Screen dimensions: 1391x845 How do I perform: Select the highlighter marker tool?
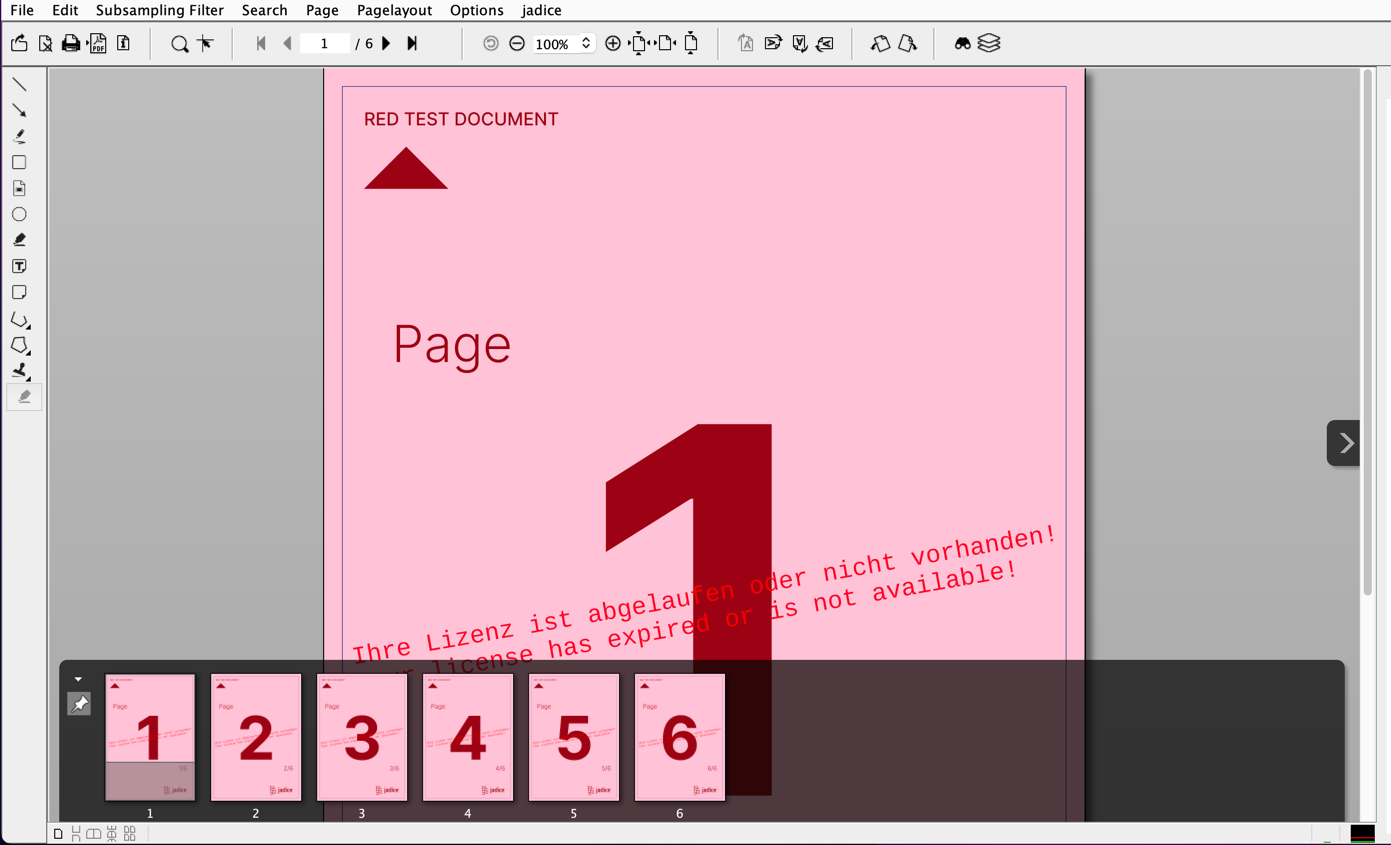point(19,240)
